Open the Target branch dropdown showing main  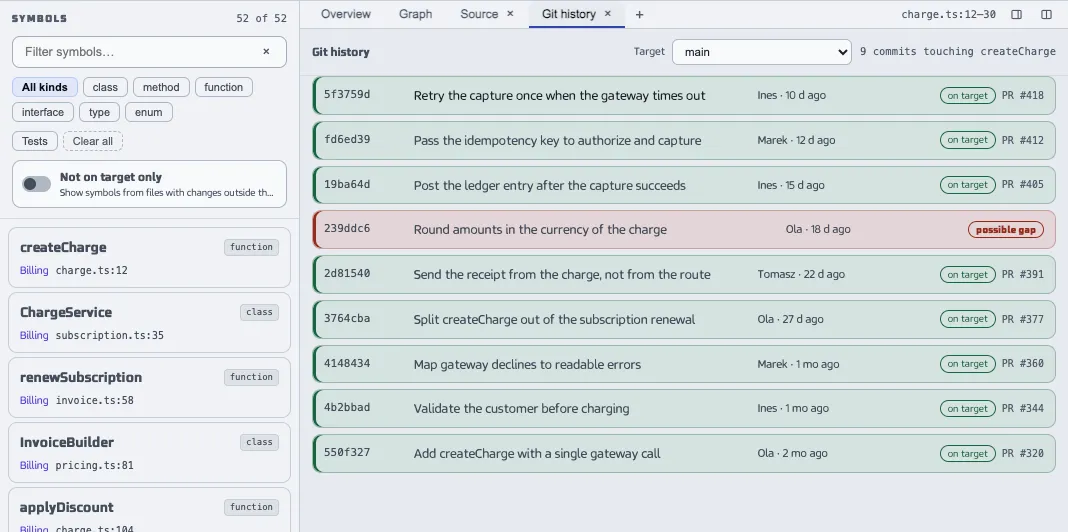pos(761,52)
